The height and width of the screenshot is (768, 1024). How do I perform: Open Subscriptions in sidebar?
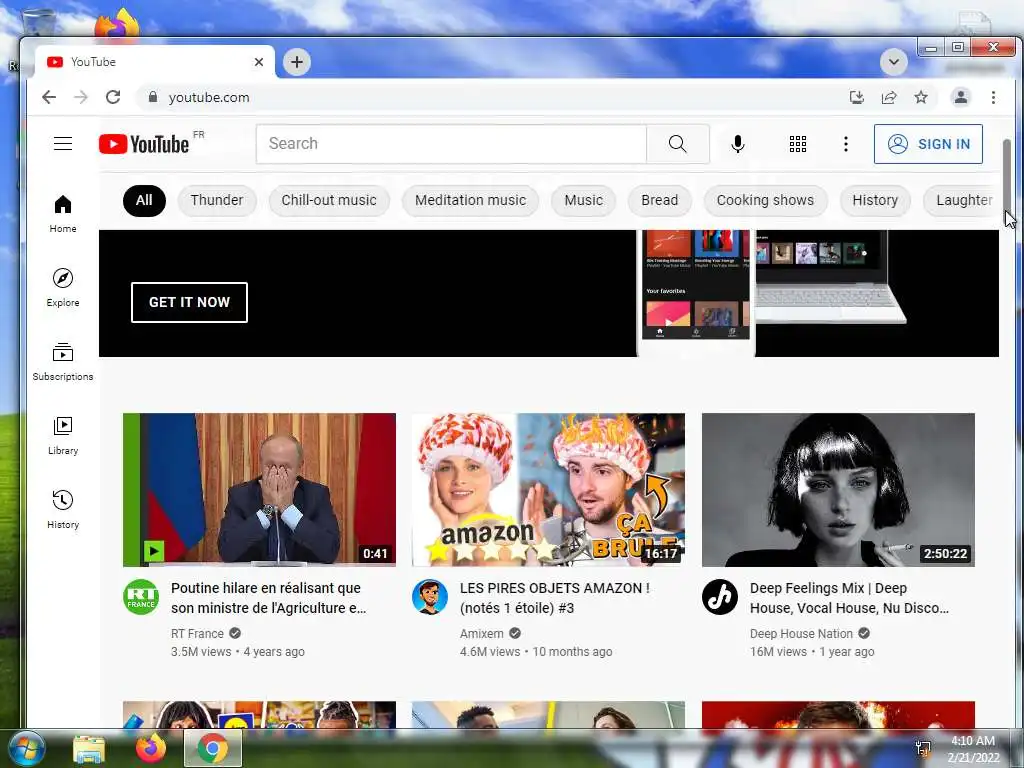point(63,362)
